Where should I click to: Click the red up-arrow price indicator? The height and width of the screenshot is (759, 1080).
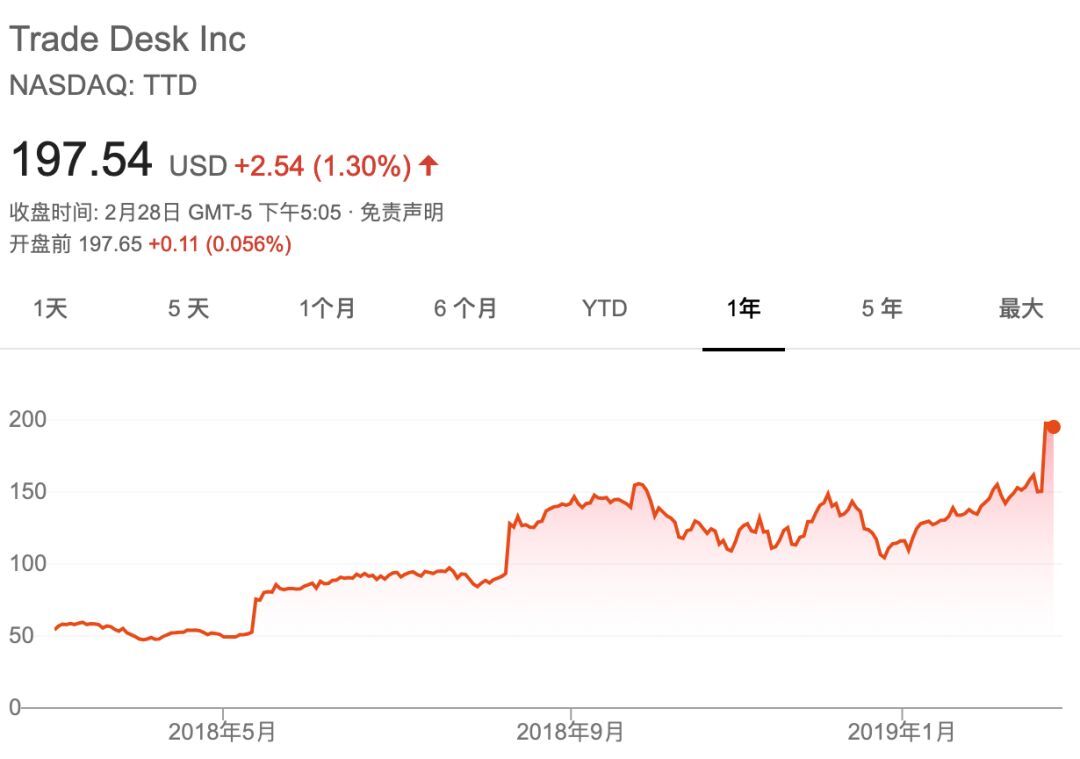coord(428,165)
